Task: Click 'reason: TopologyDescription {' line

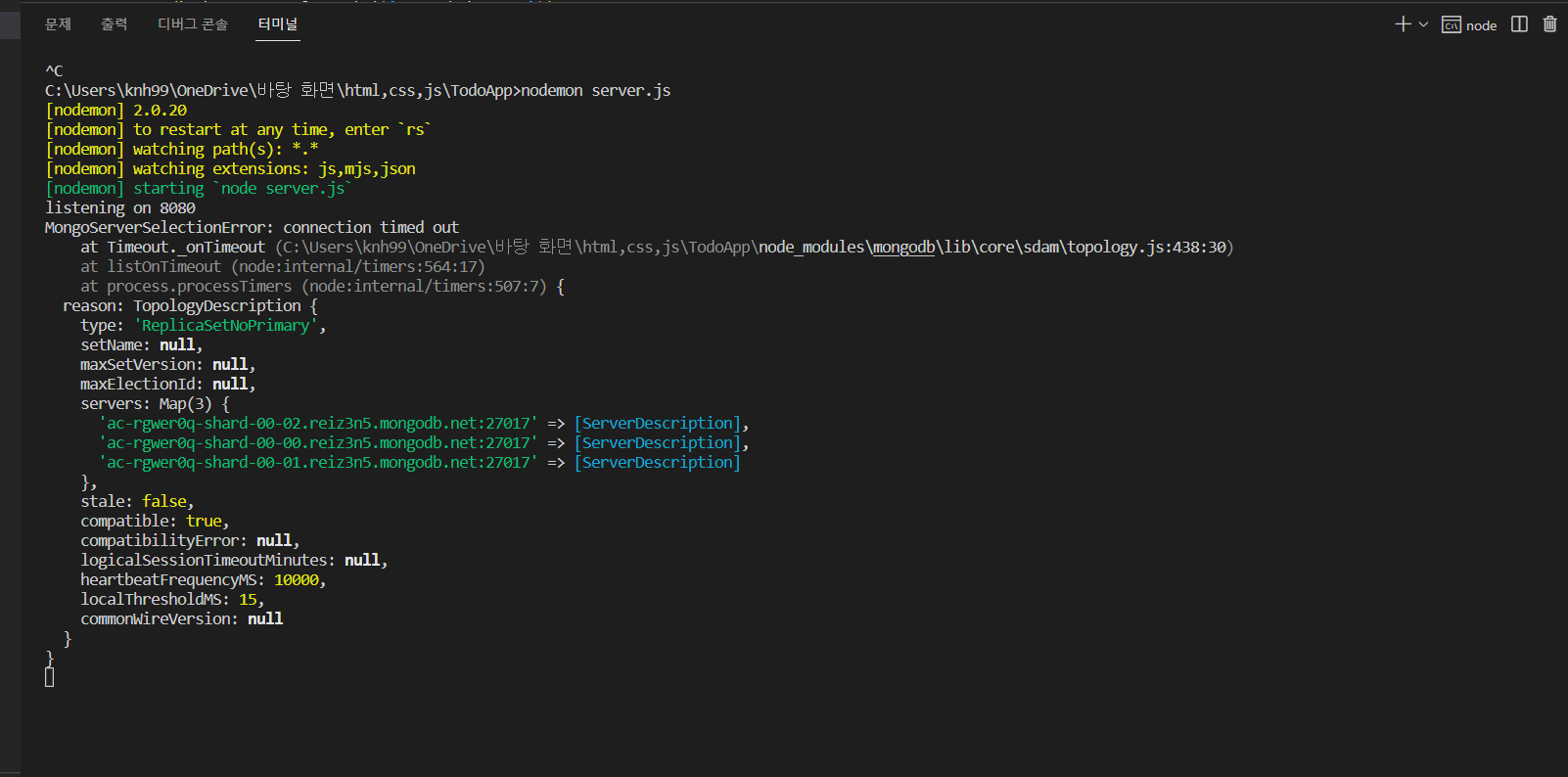Action: pos(190,305)
